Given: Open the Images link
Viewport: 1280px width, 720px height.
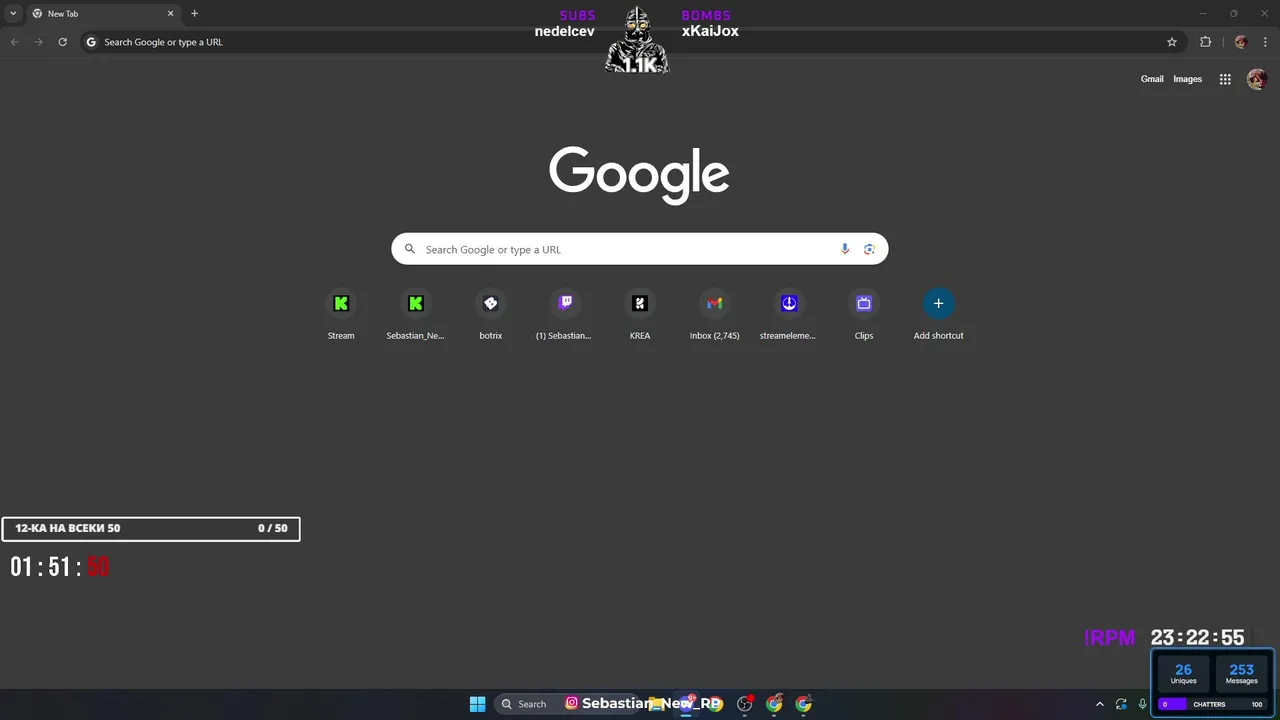Looking at the screenshot, I should click(x=1187, y=79).
